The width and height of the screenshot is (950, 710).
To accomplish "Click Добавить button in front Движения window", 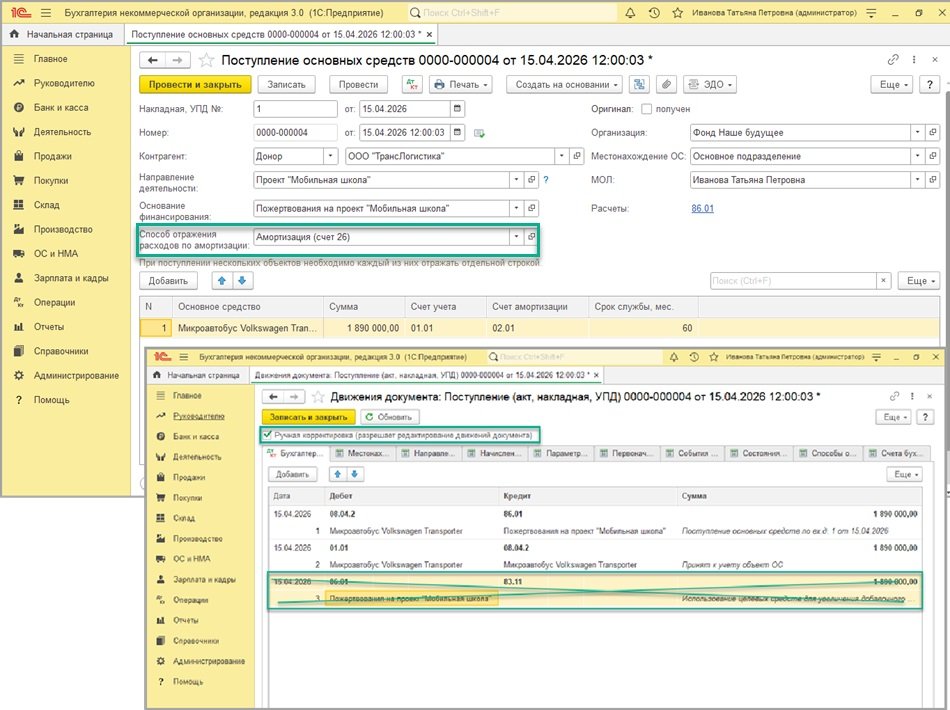I will pos(293,474).
